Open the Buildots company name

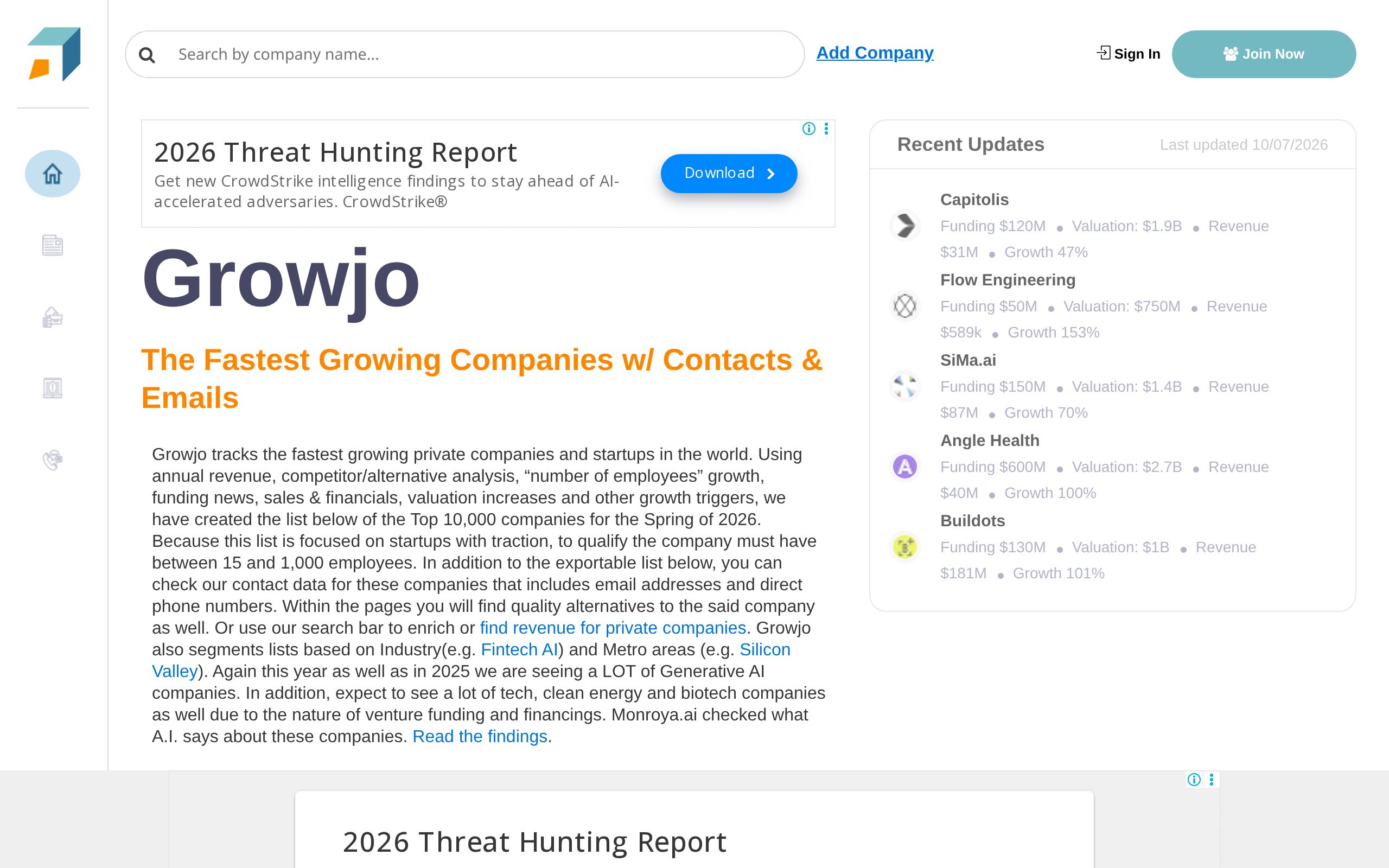click(x=973, y=521)
